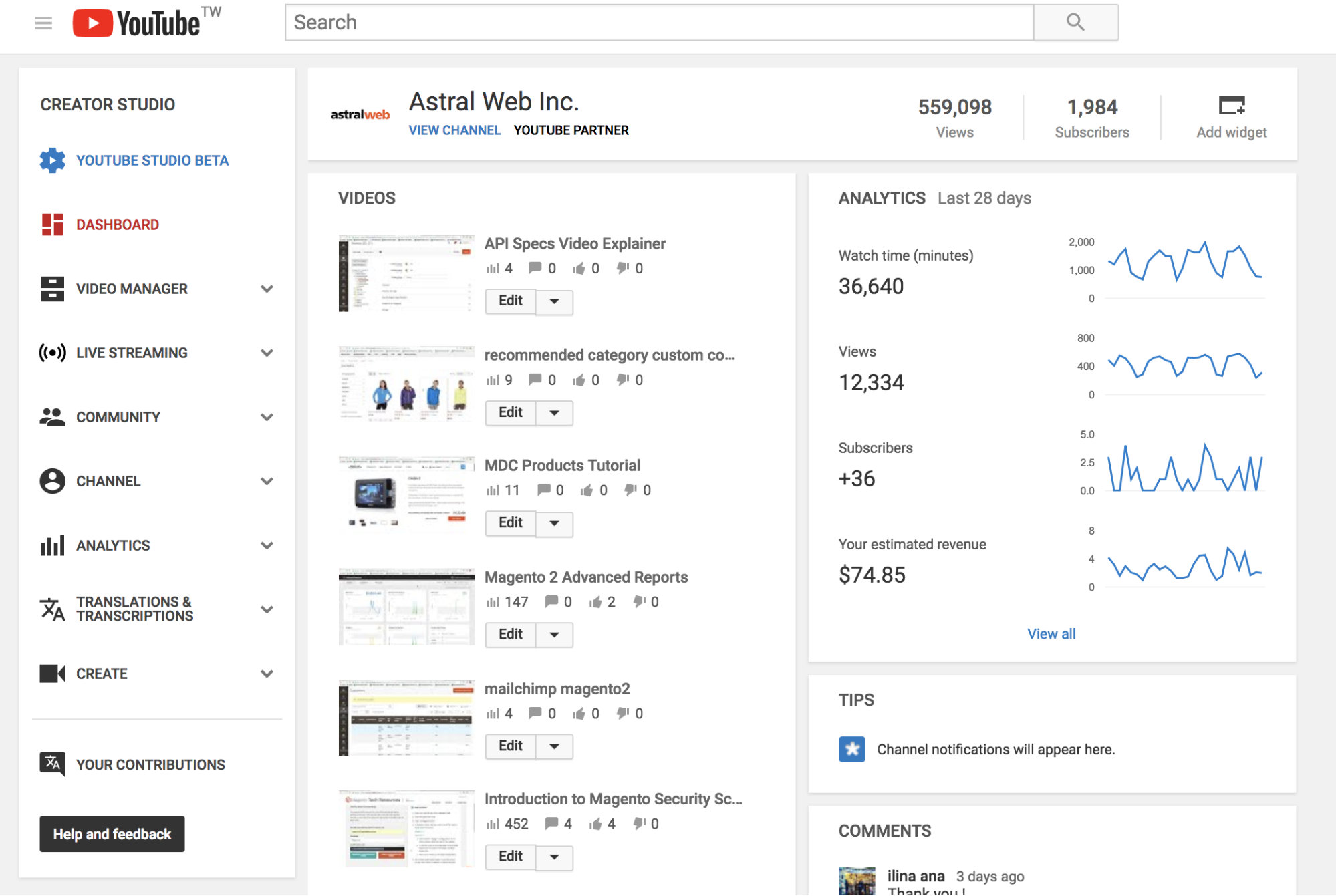Expand the Create section
Viewport: 1336px width, 896px height.
(x=267, y=674)
